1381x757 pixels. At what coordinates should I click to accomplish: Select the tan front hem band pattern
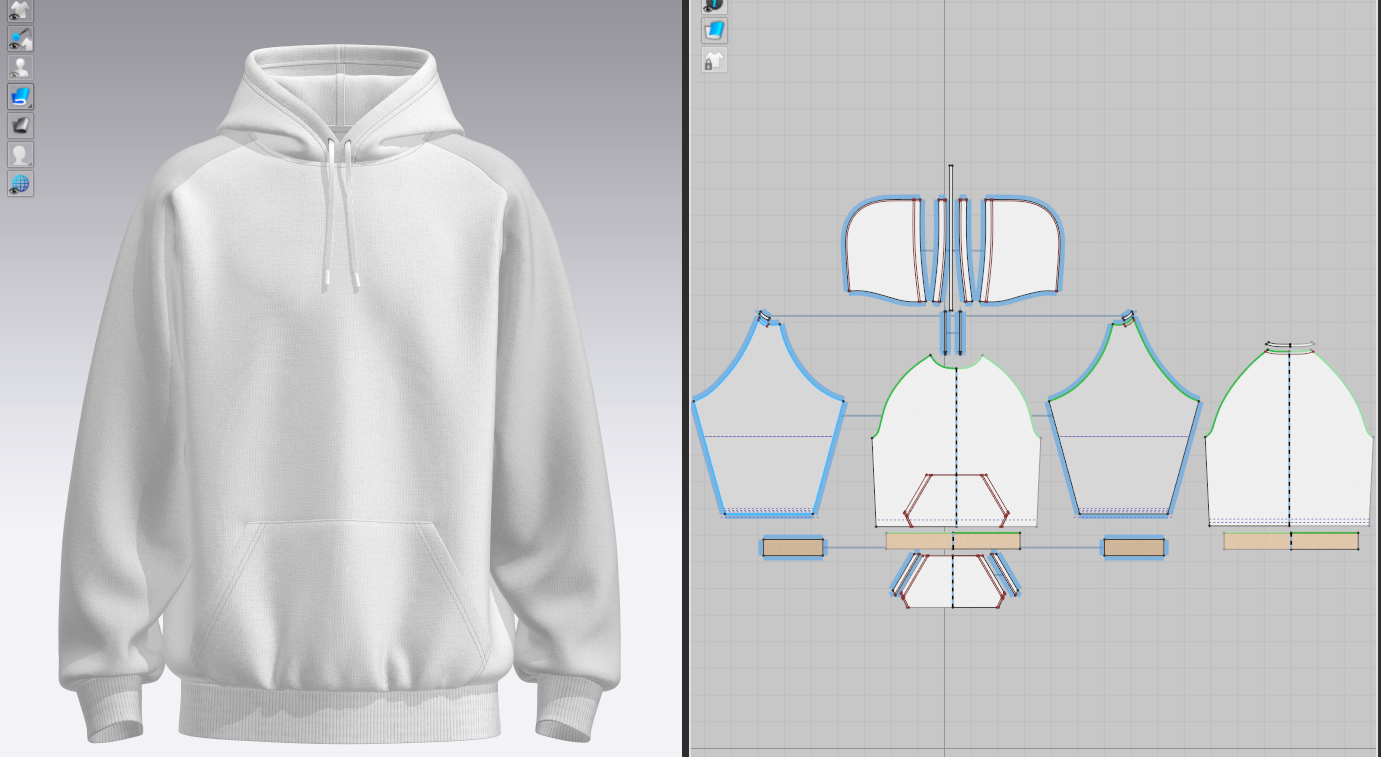pos(953,541)
